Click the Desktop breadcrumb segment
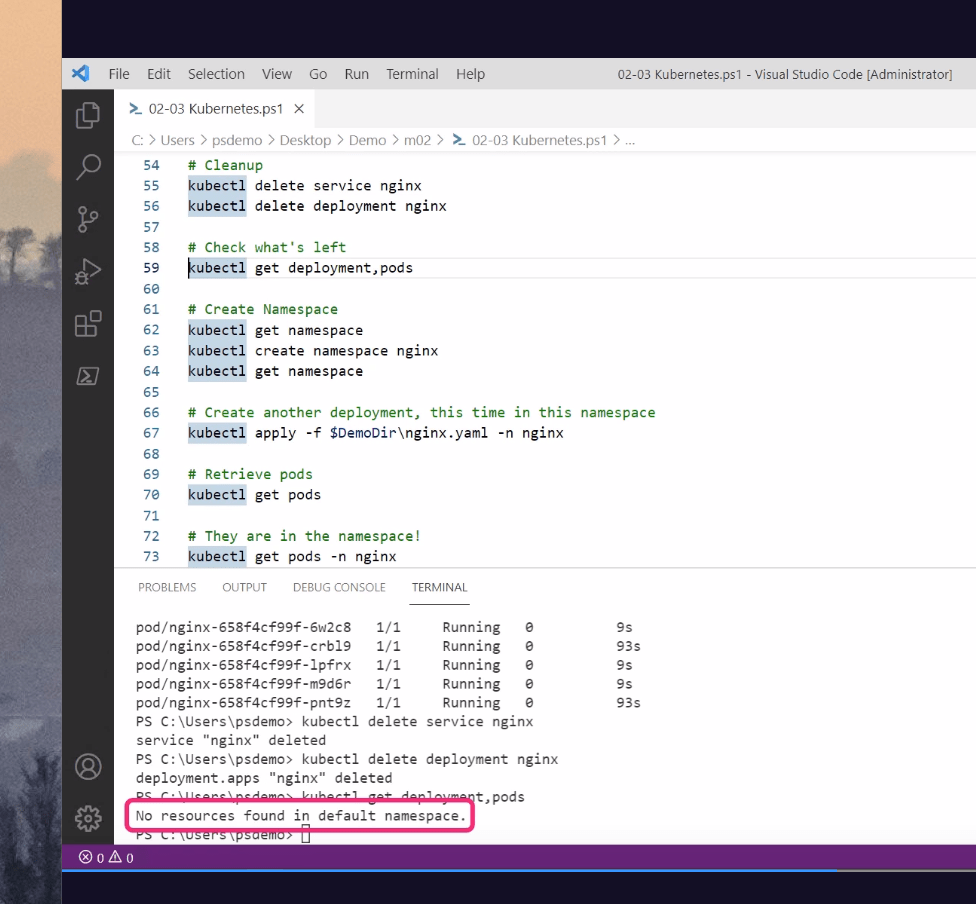The height and width of the screenshot is (904, 976). pyautogui.click(x=306, y=140)
